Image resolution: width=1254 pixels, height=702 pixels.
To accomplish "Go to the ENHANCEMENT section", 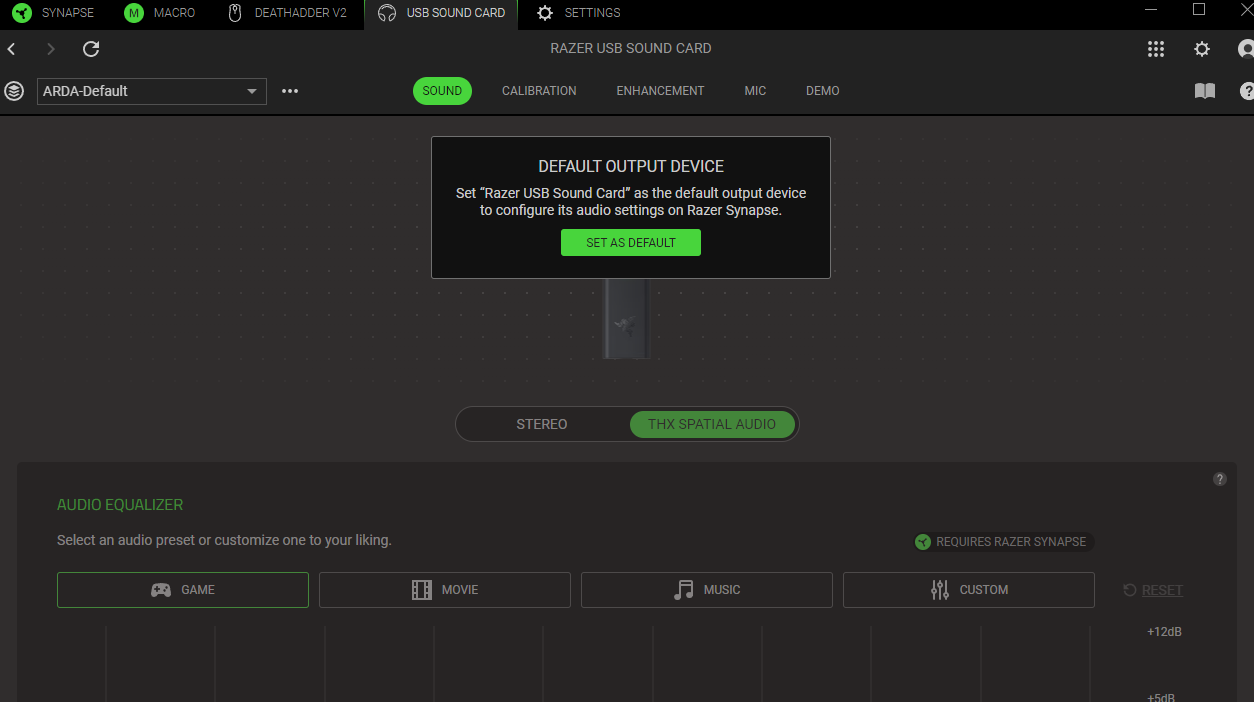I will 660,91.
